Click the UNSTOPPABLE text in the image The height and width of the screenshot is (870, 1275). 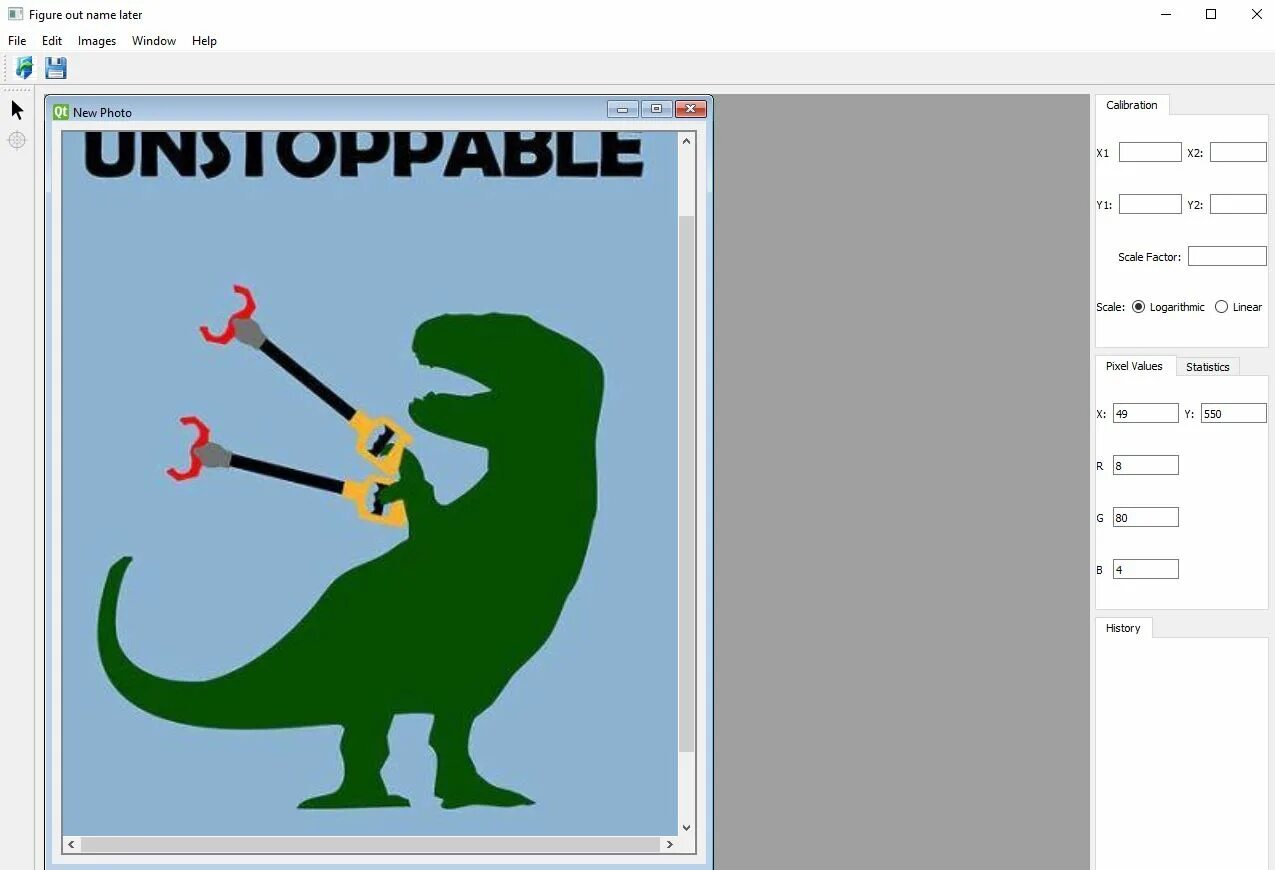363,155
